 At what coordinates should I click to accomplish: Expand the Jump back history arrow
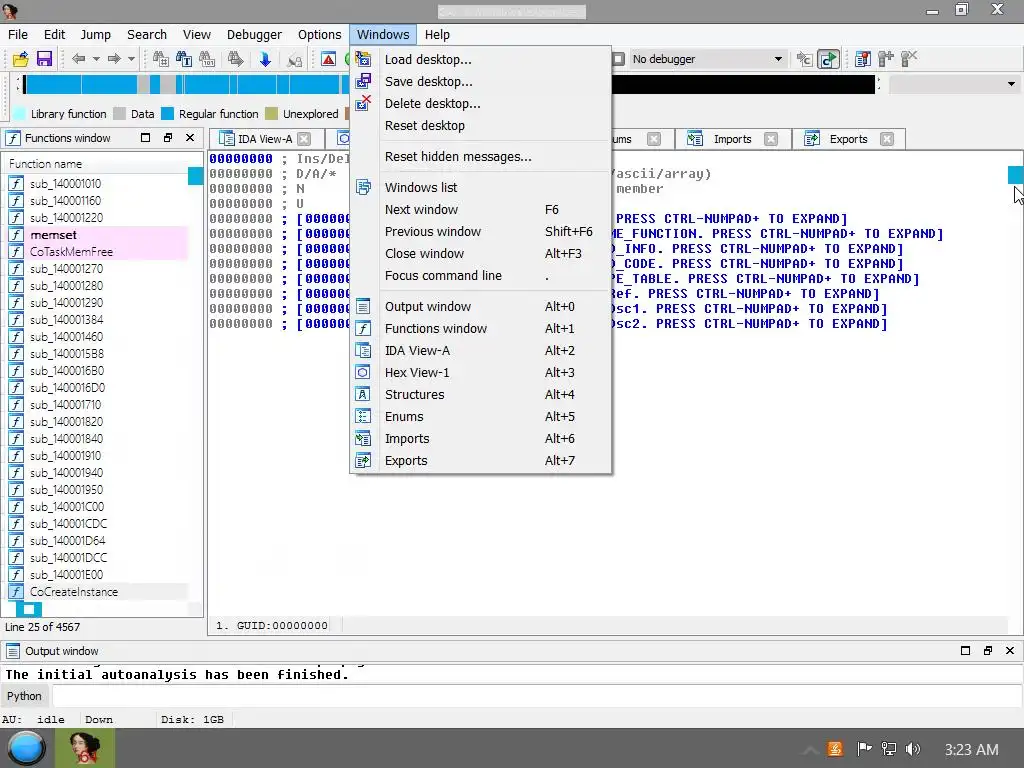[96, 59]
